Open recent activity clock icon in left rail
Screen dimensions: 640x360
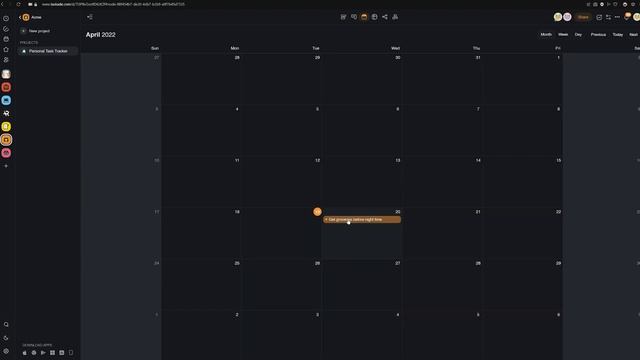6,18
